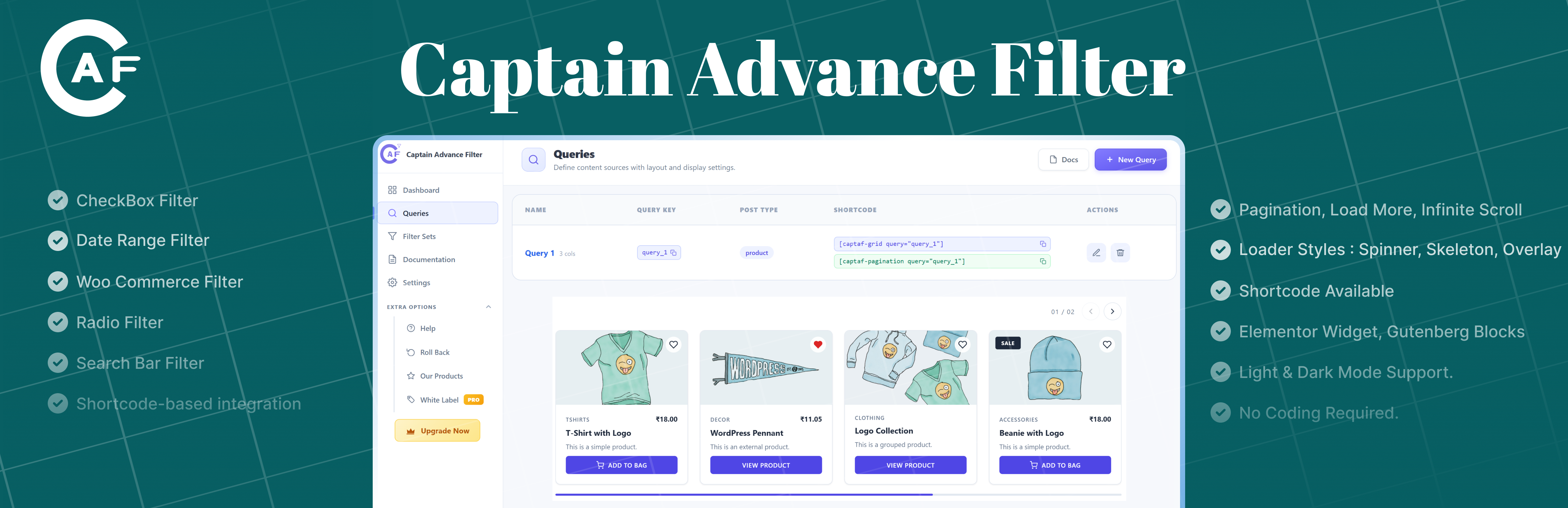Click the Queries search icon beside the header

(533, 160)
